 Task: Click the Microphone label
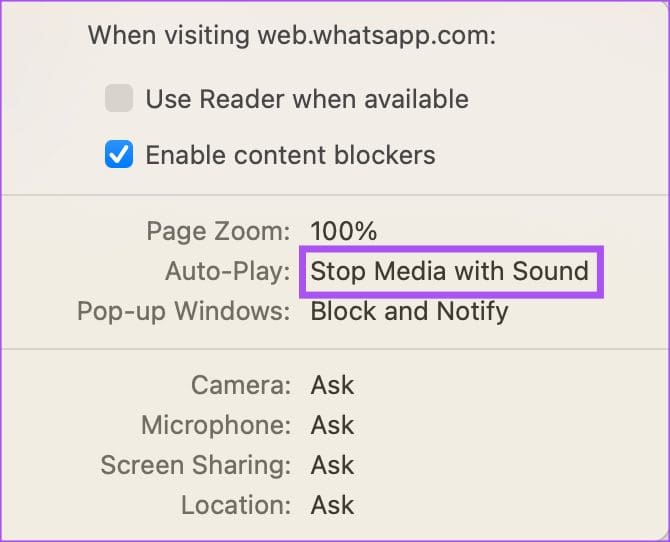tap(216, 425)
